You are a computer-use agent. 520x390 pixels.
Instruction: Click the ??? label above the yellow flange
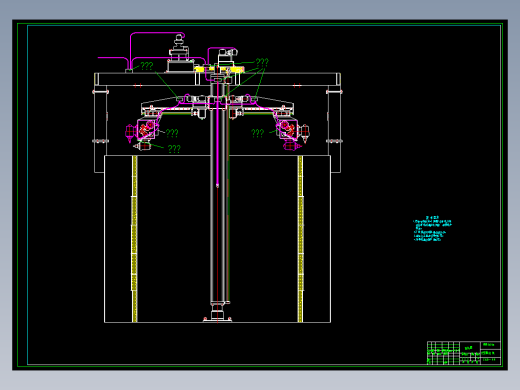click(262, 62)
